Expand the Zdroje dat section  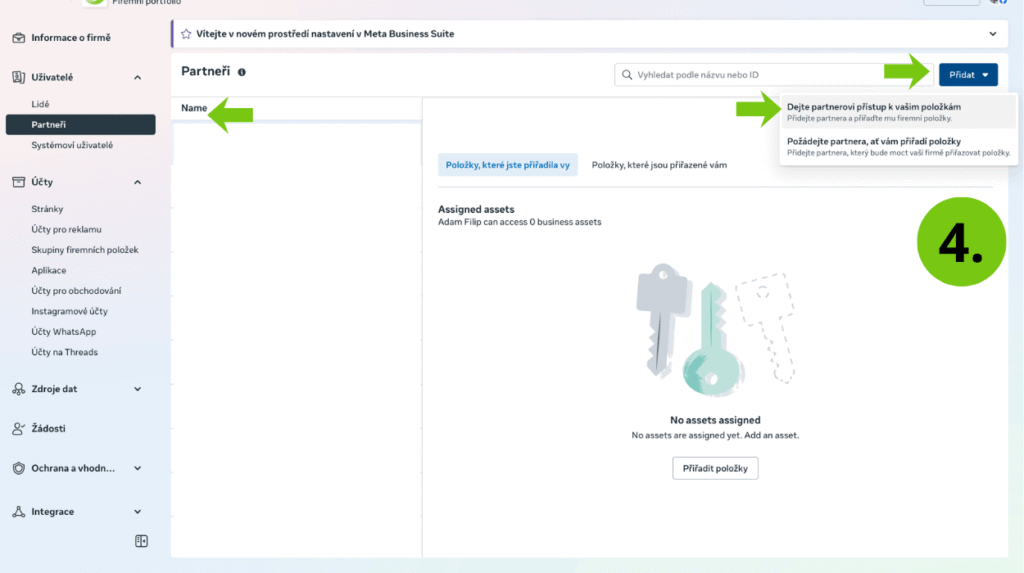tap(138, 389)
